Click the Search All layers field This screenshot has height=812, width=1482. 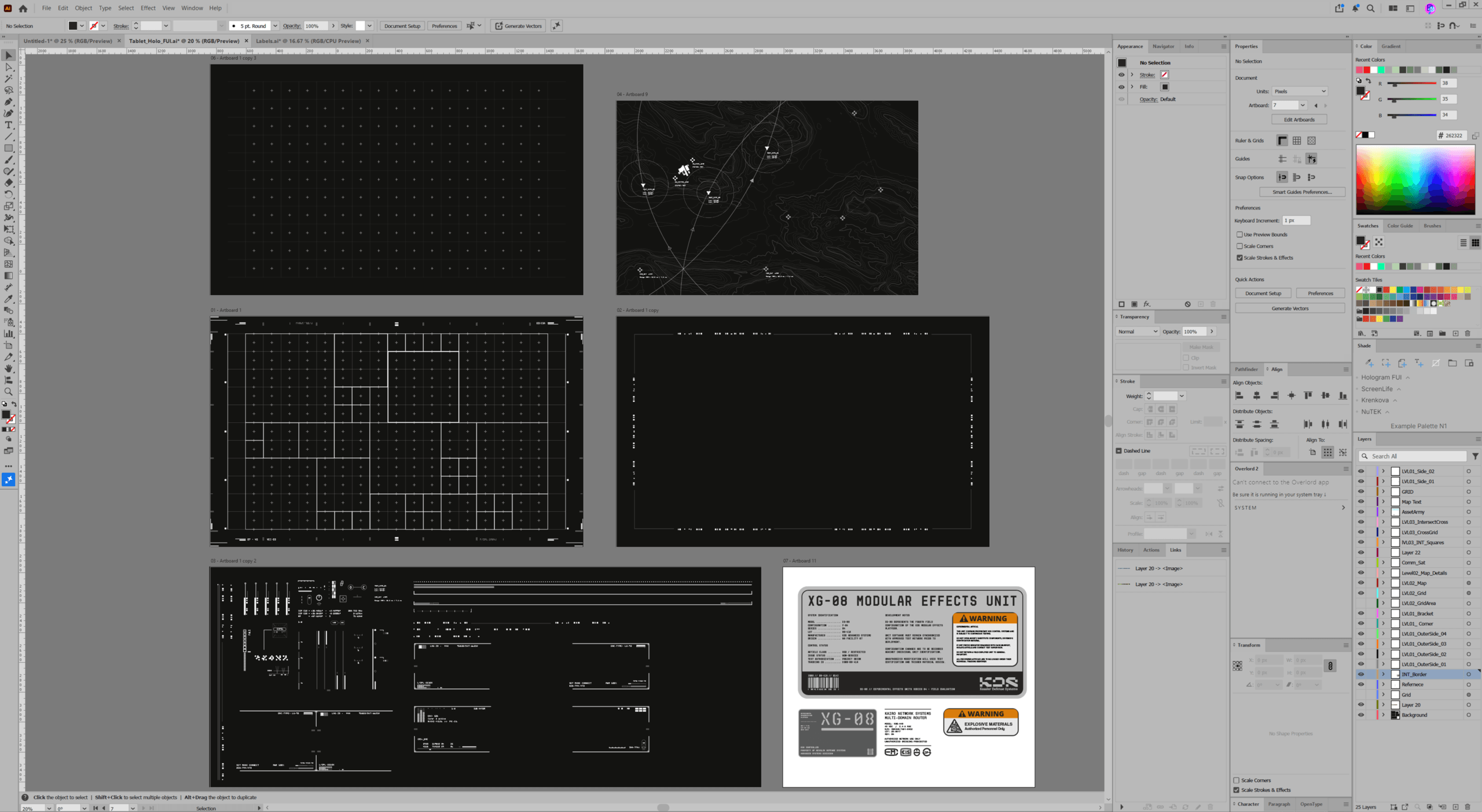pos(1413,456)
